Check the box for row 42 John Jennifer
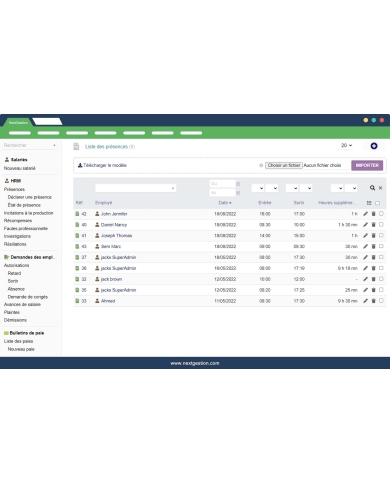 coord(381,214)
